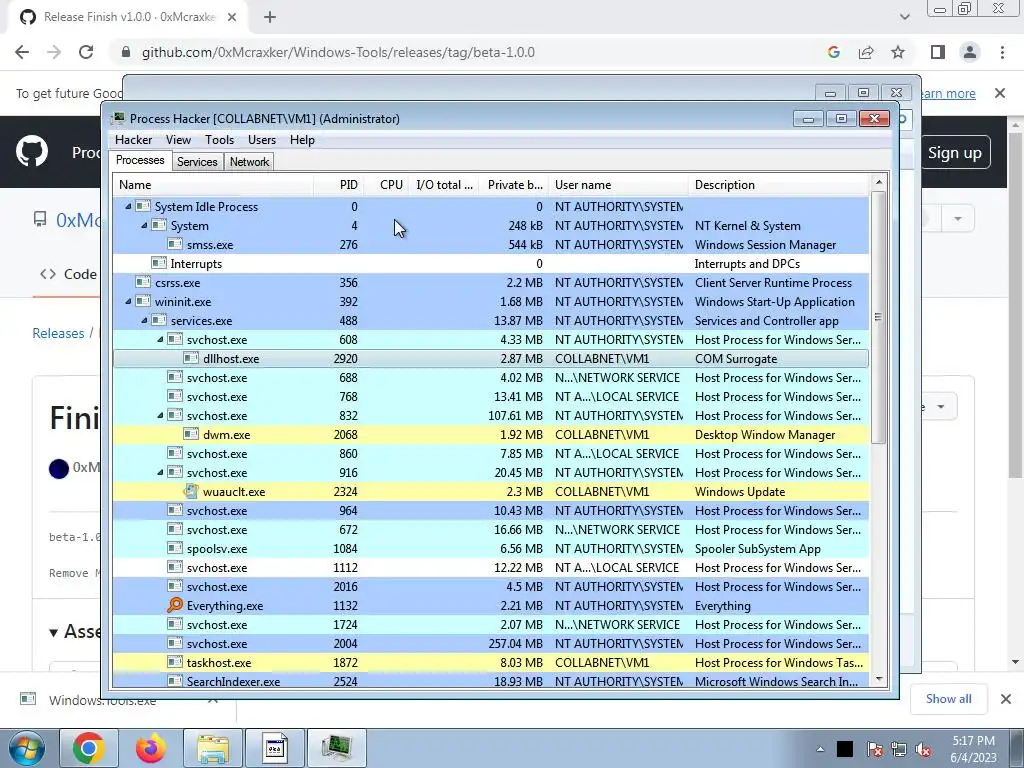Launch Firefox from the taskbar
This screenshot has width=1024, height=768.
tap(151, 748)
